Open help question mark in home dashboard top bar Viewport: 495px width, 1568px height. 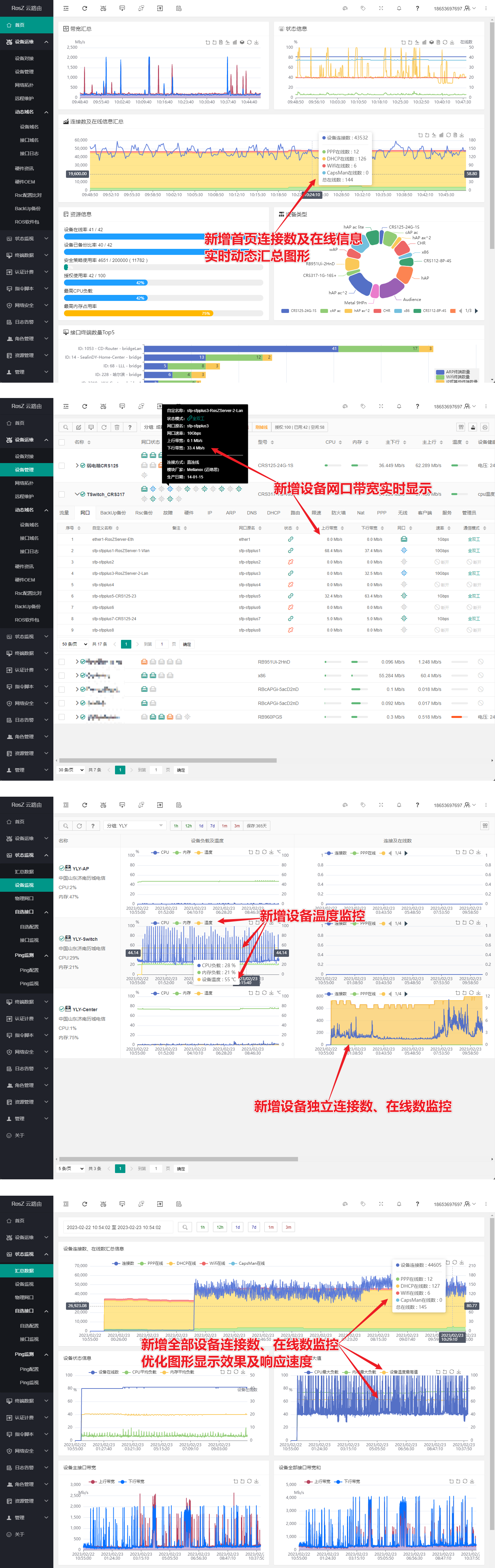click(417, 9)
